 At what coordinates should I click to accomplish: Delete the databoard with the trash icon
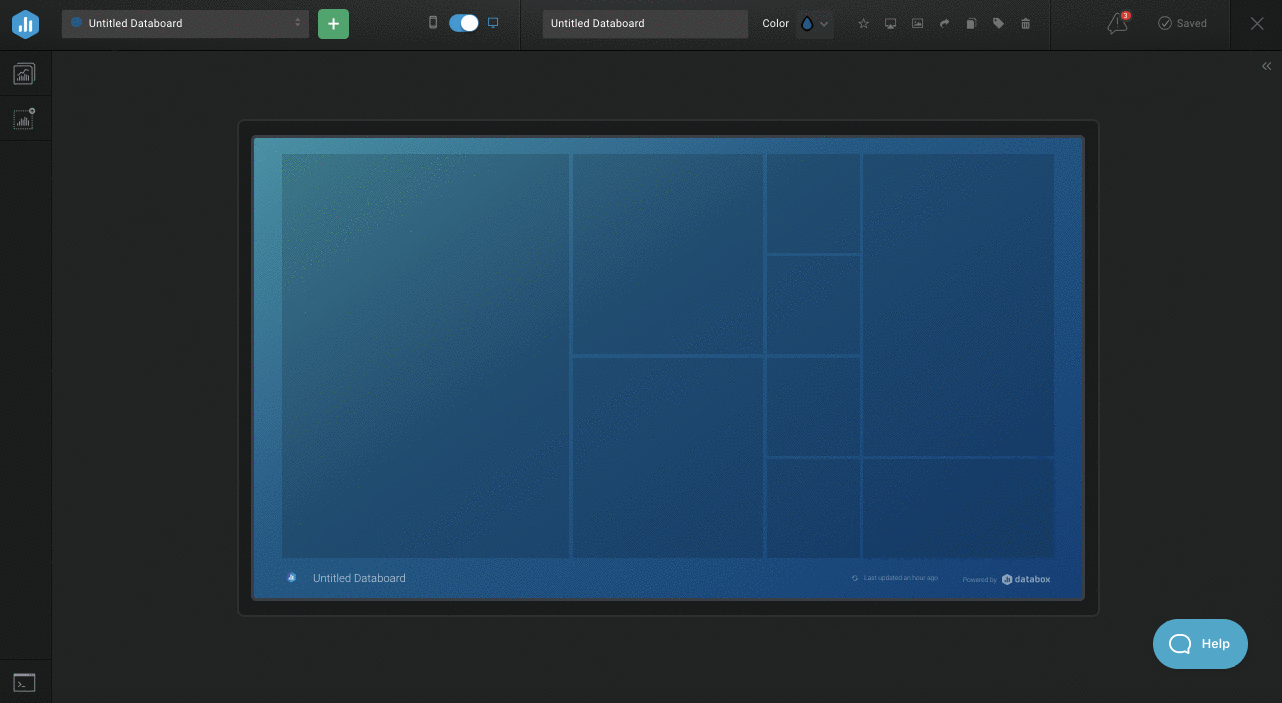[1025, 24]
